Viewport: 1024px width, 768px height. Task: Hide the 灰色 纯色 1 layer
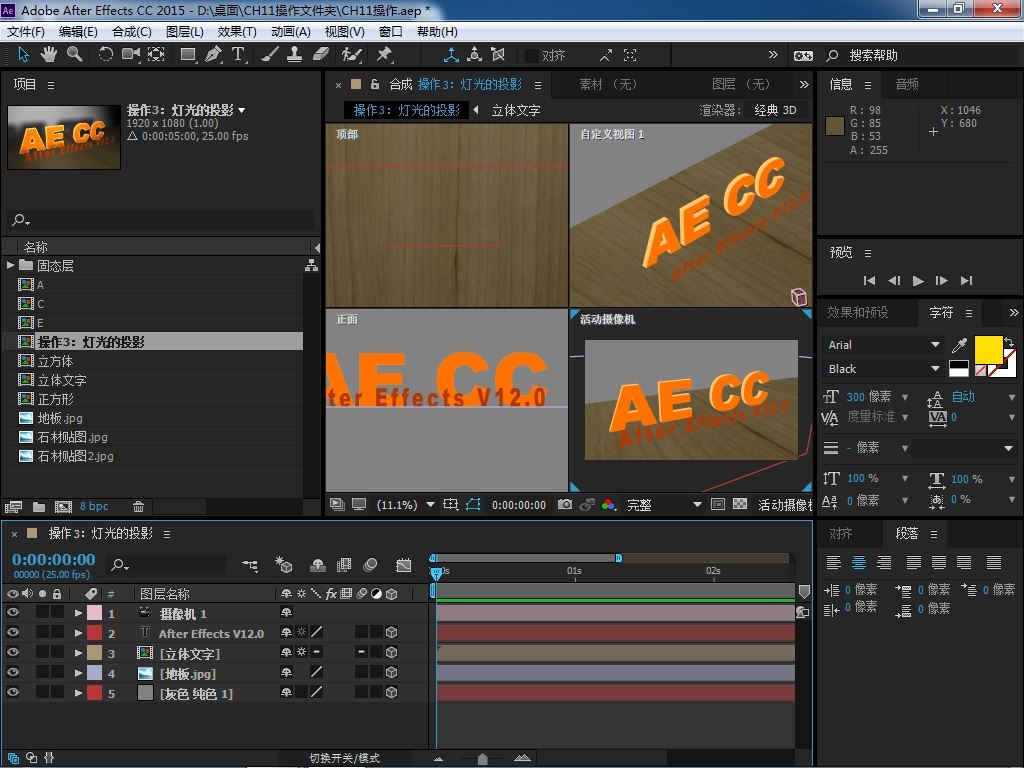pos(12,692)
